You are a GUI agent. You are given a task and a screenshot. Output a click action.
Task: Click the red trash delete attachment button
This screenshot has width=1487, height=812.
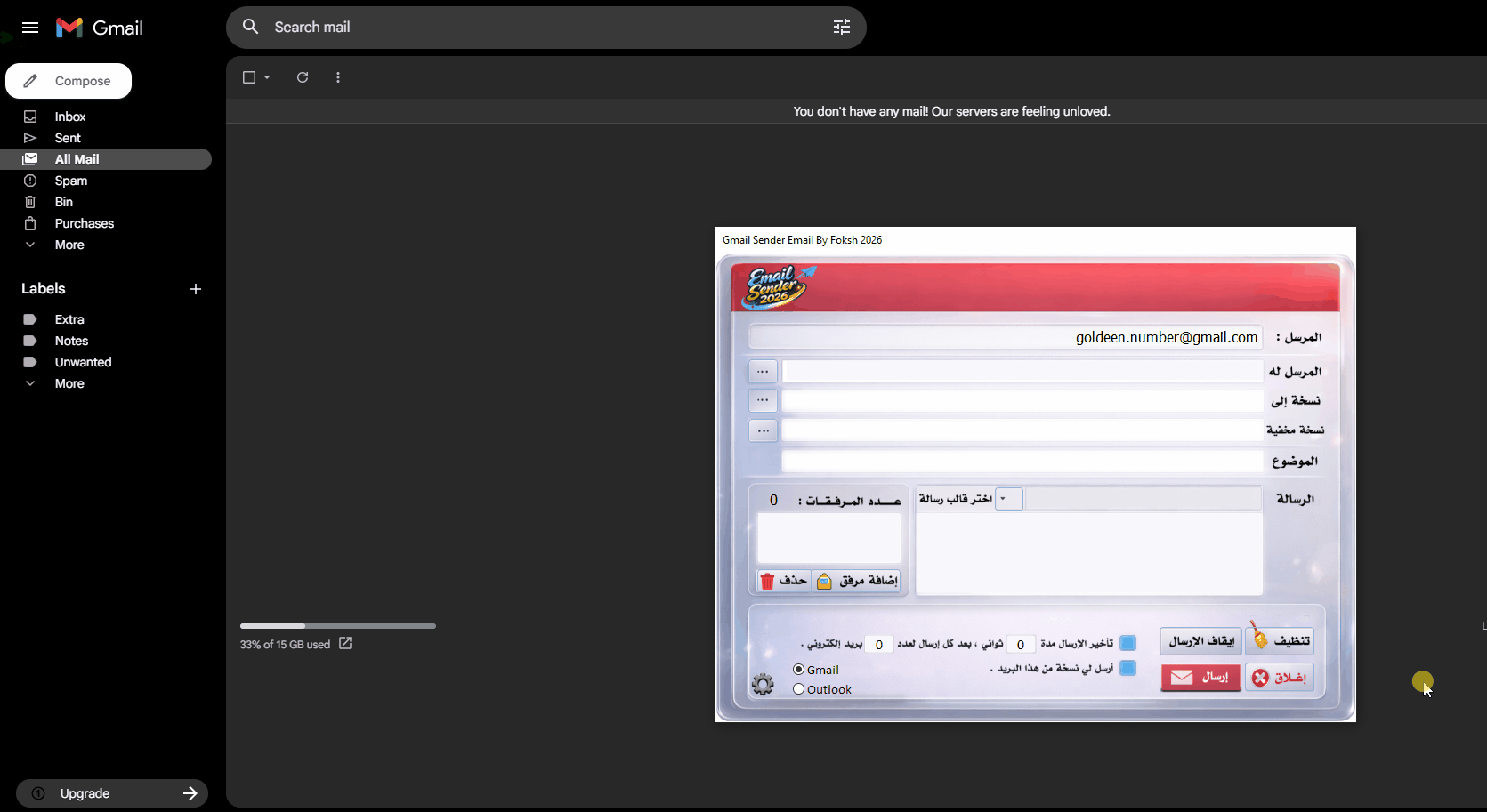coord(783,581)
